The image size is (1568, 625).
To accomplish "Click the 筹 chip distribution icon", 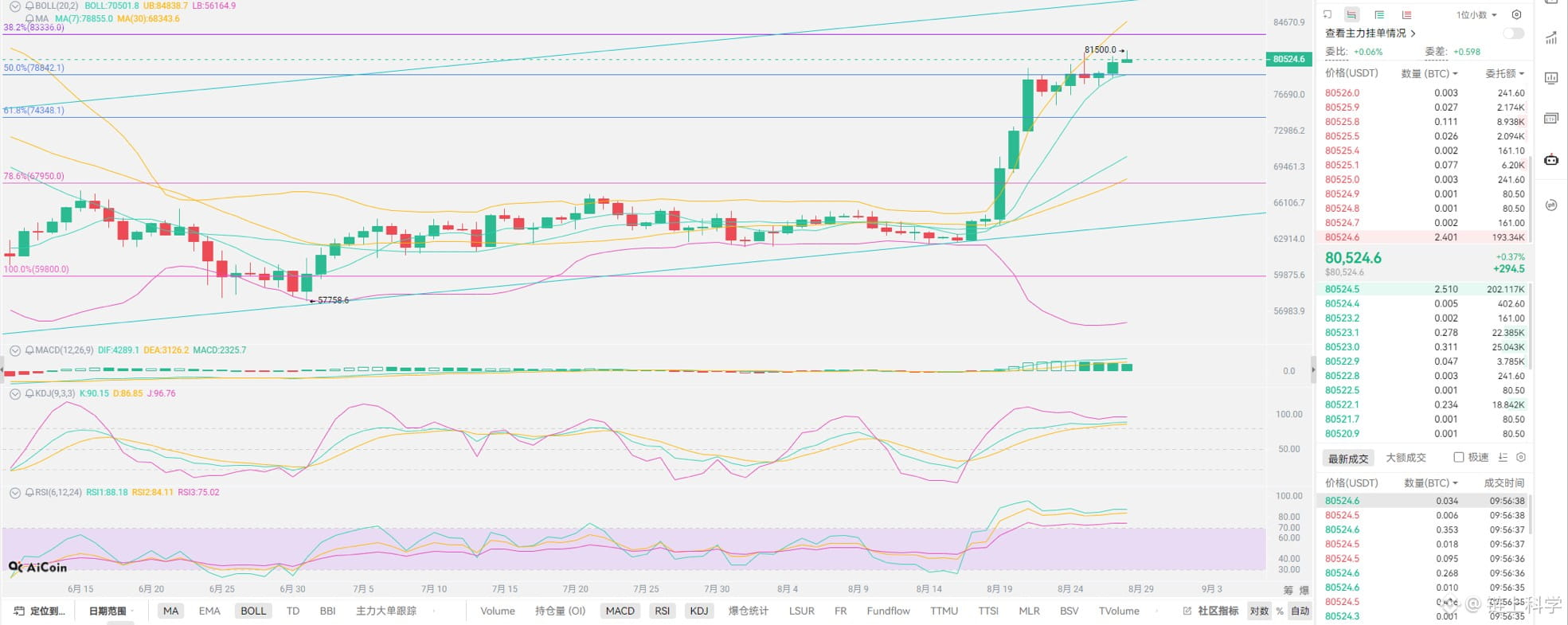I will coord(1288,590).
